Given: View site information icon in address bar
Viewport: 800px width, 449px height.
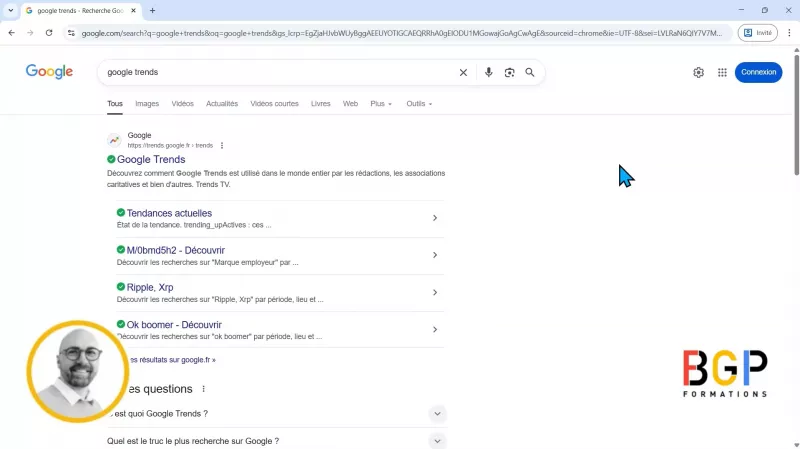Looking at the screenshot, I should click(71, 33).
